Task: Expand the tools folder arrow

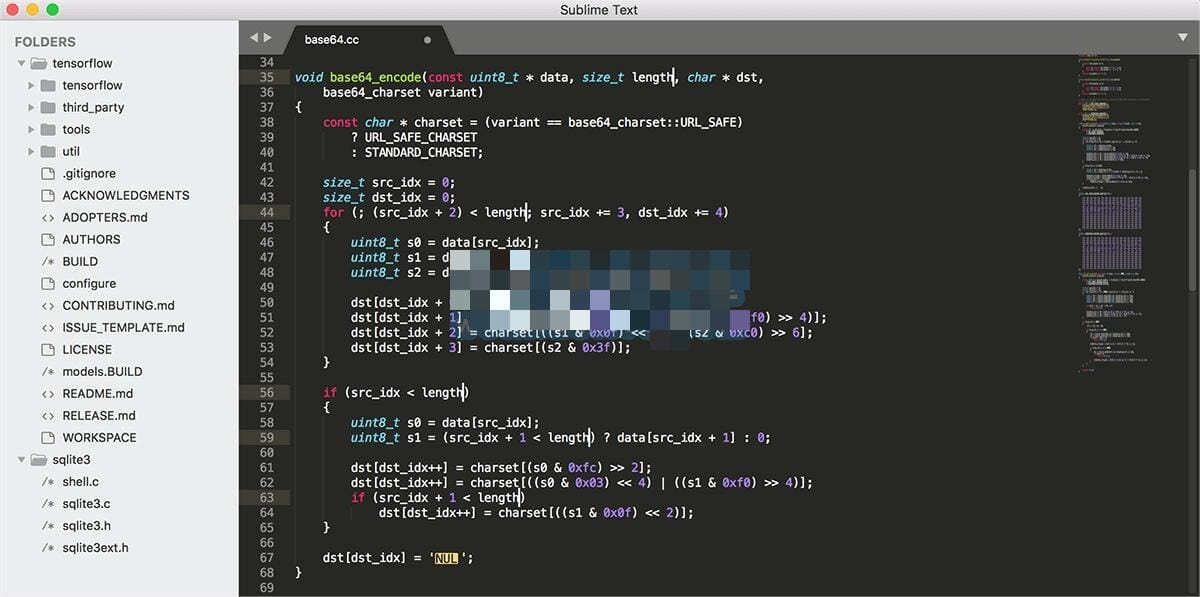Action: click(x=32, y=129)
